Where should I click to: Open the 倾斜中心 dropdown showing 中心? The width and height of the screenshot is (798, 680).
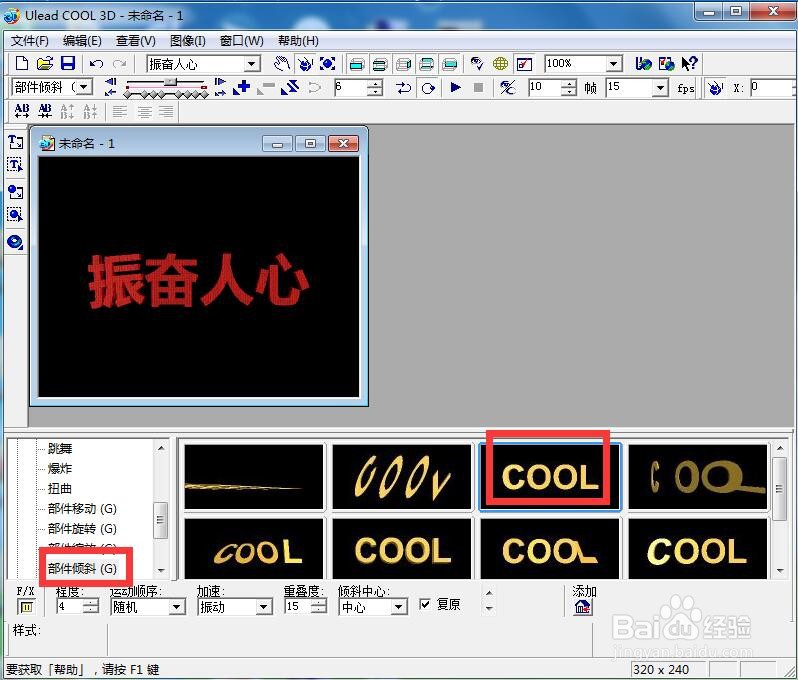point(398,607)
